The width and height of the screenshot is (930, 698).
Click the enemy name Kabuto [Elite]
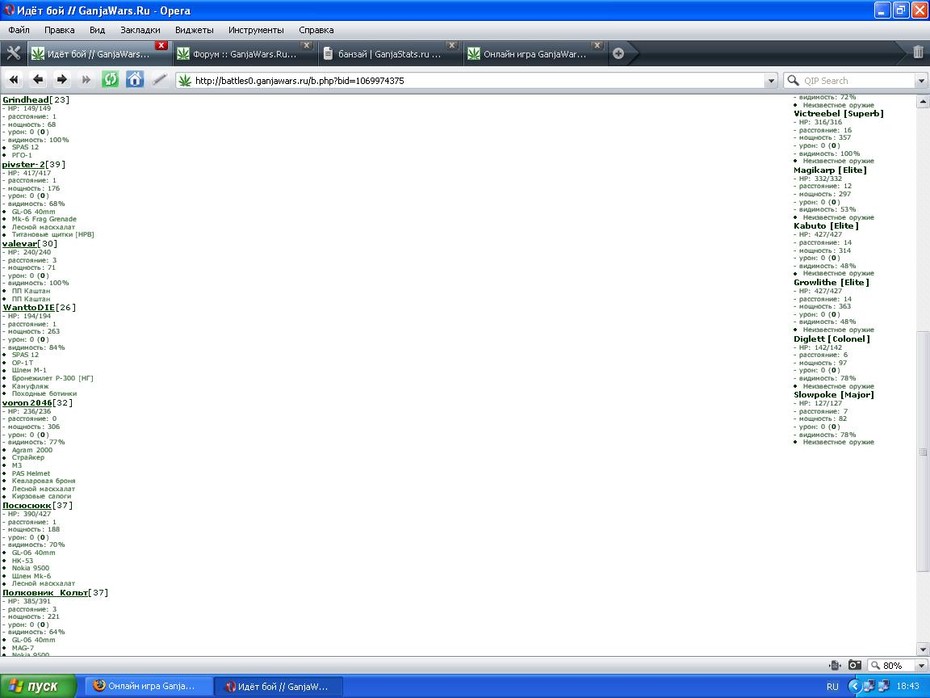click(x=826, y=225)
